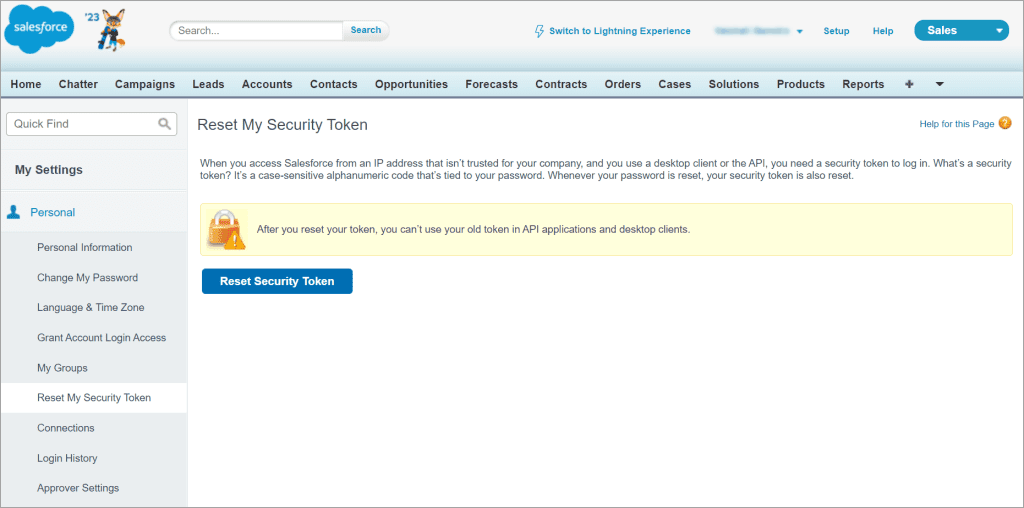Screen dimensions: 1024x508
Task: Click the plus icon for all tabs
Action: (x=909, y=84)
